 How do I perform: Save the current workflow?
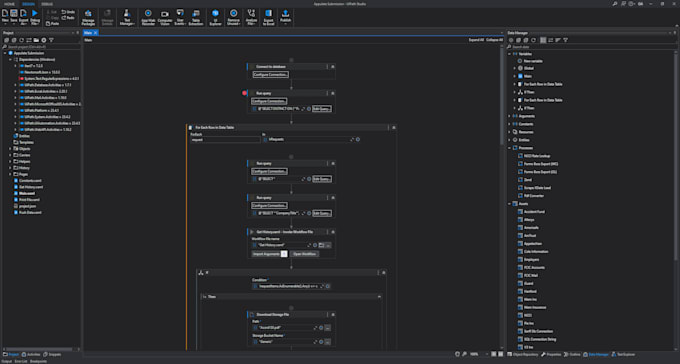[x=14, y=16]
